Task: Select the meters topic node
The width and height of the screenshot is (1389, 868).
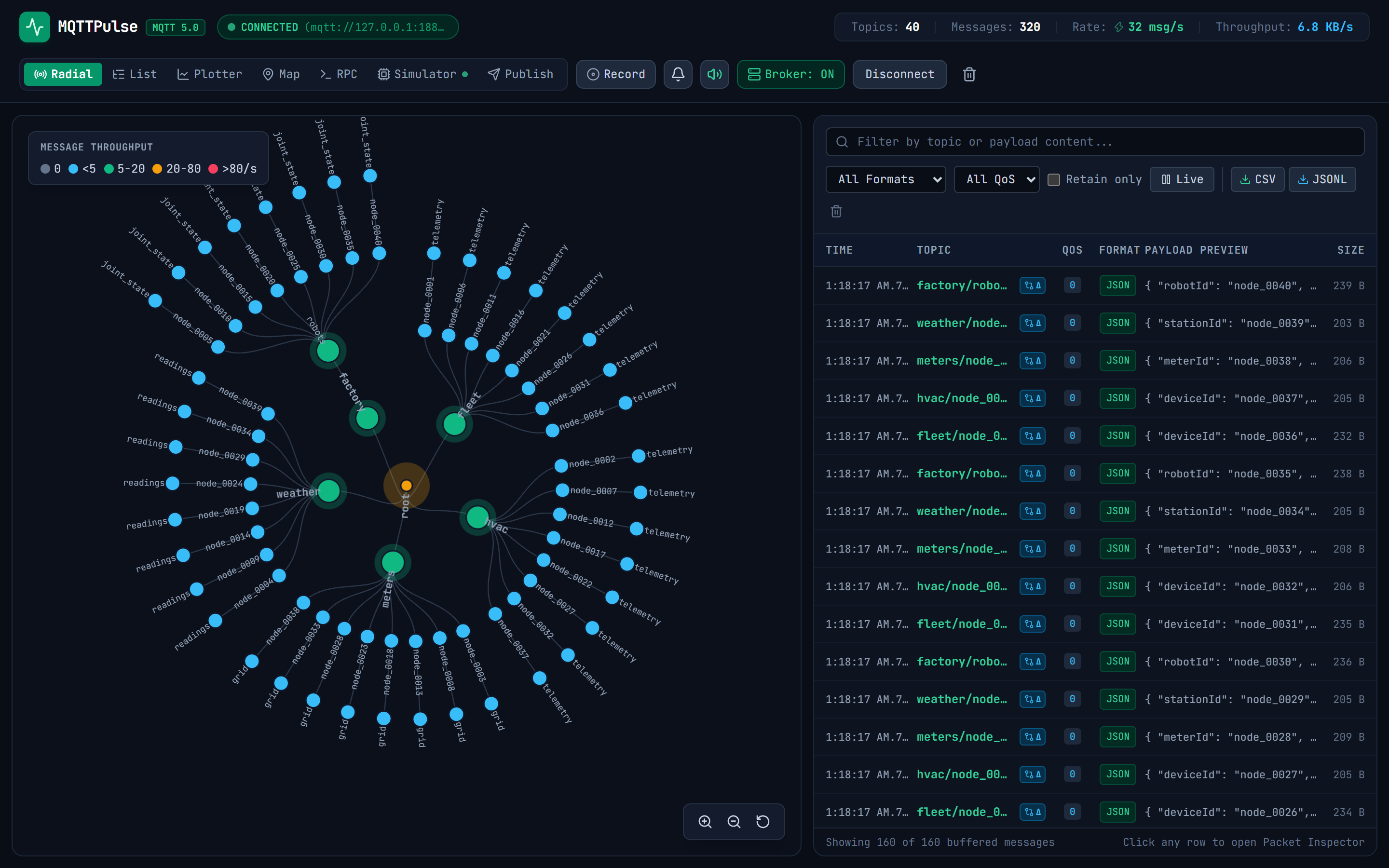Action: (x=393, y=562)
